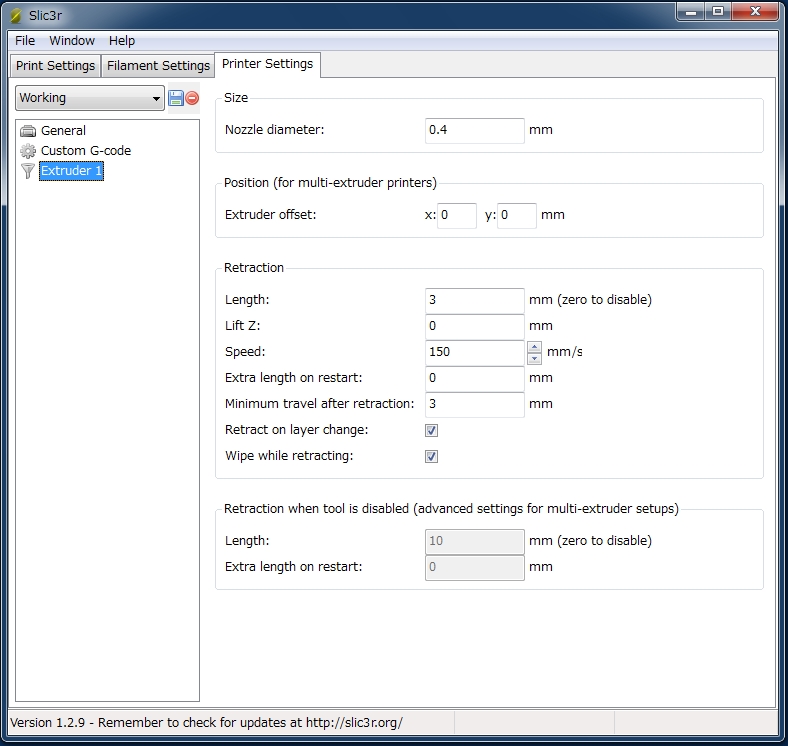Click disabled tool Extra length on restart field
The height and width of the screenshot is (746, 788).
[474, 568]
